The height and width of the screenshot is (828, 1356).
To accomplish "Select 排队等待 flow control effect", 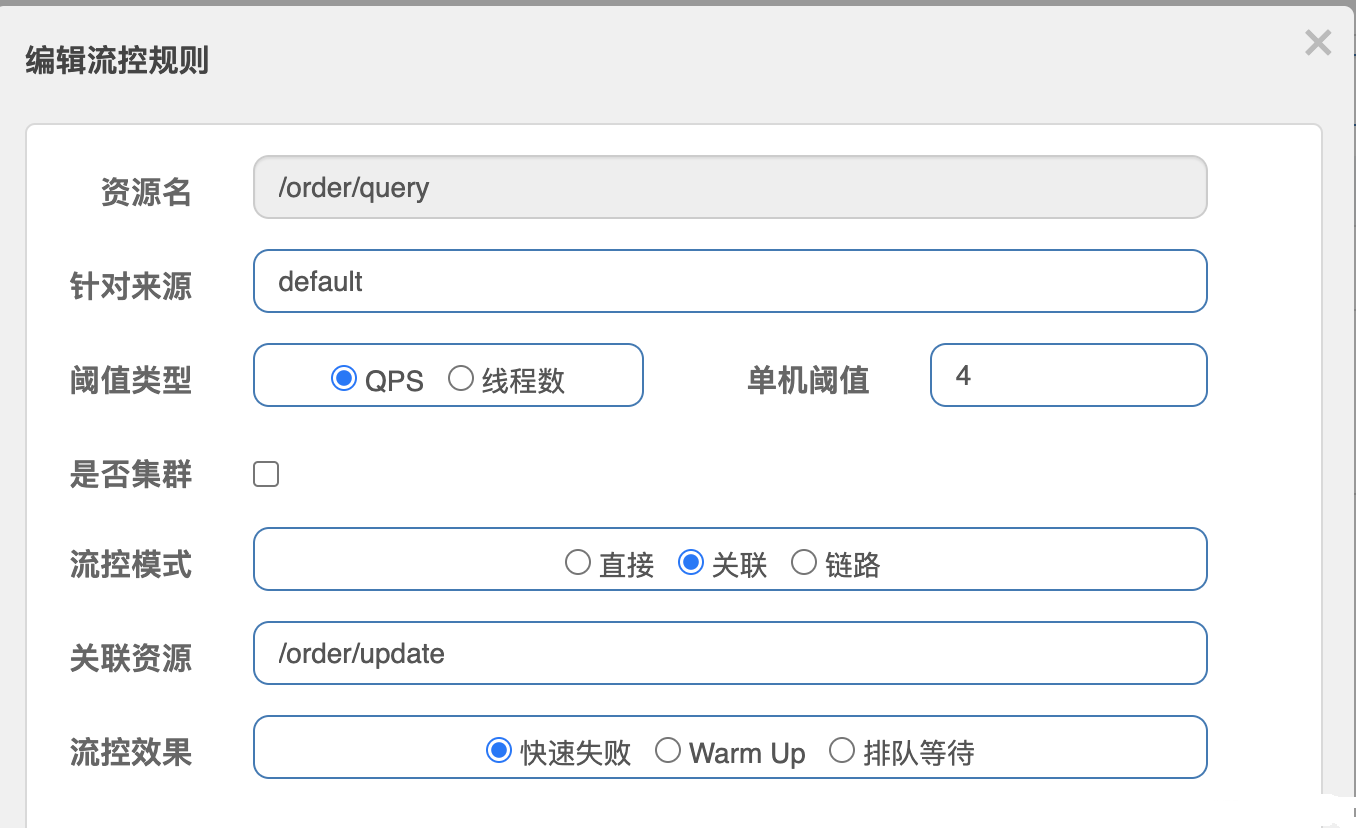I will [842, 750].
